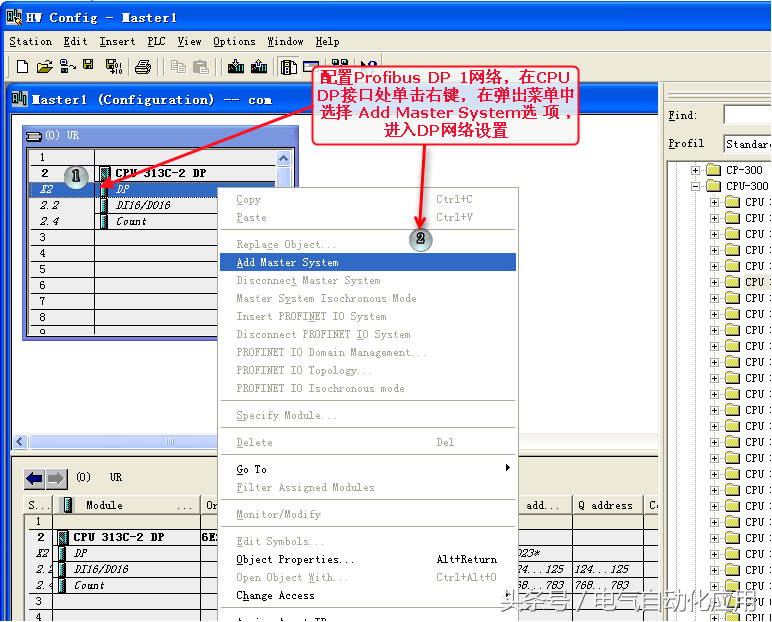Click the Find input field in catalog
Image resolution: width=772 pixels, height=622 pixels.
[746, 116]
